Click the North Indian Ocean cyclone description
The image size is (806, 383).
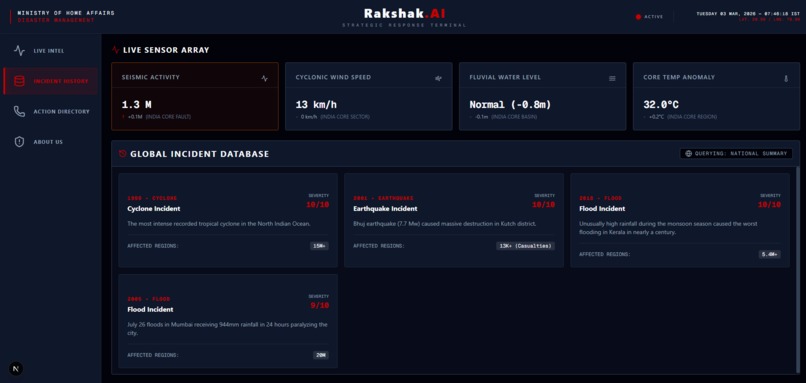[219, 224]
